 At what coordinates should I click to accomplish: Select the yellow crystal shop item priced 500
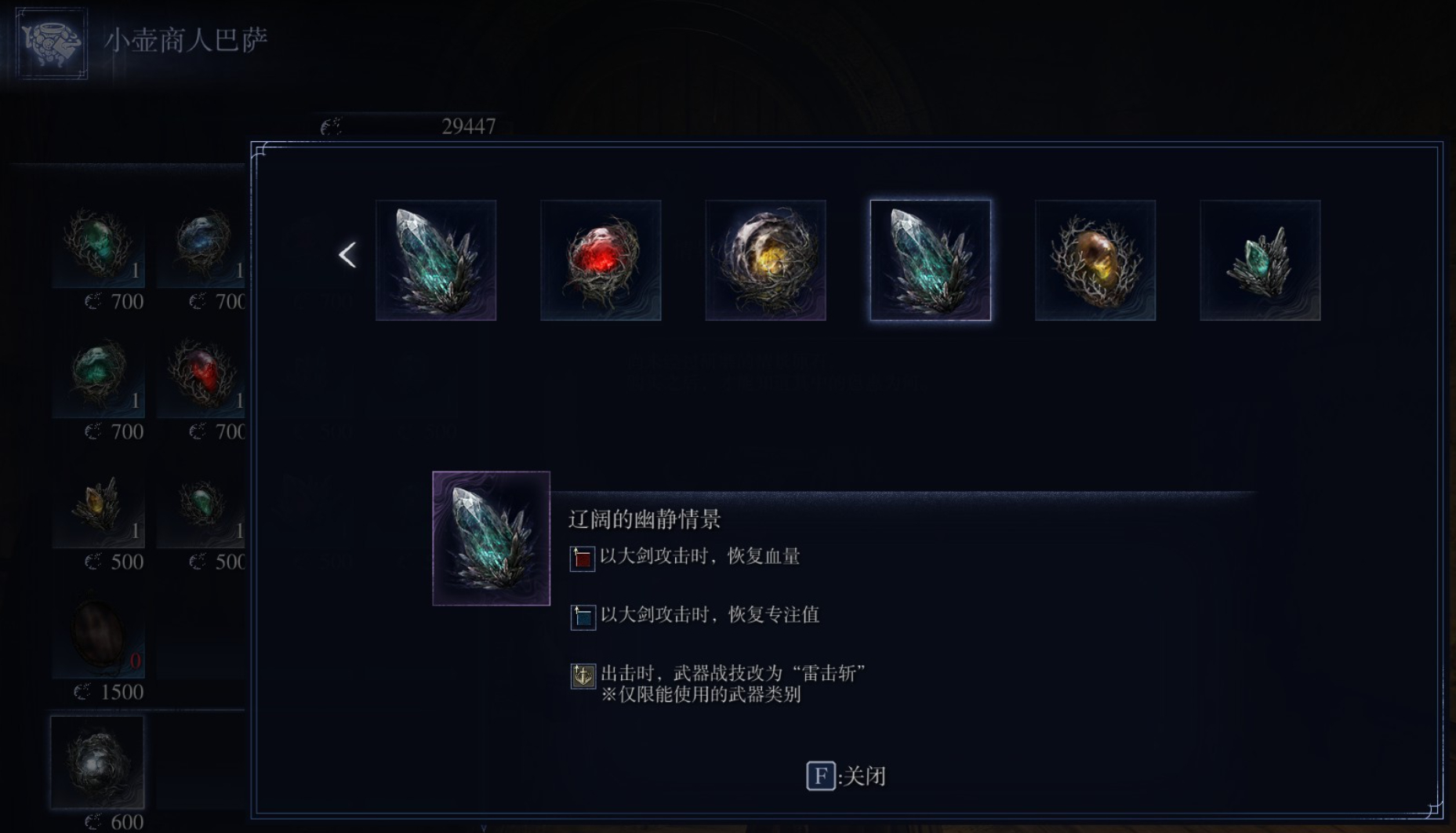(98, 506)
